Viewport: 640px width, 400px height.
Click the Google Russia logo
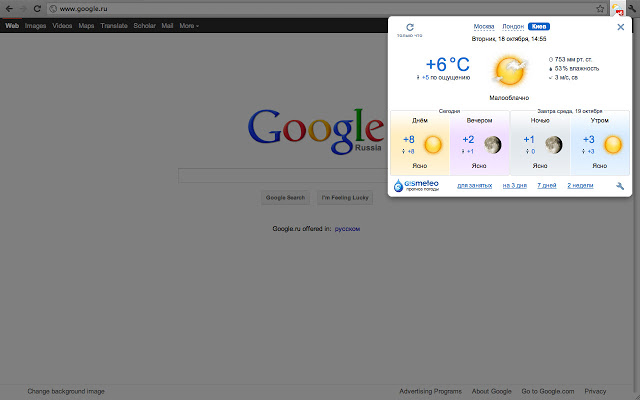[x=316, y=131]
